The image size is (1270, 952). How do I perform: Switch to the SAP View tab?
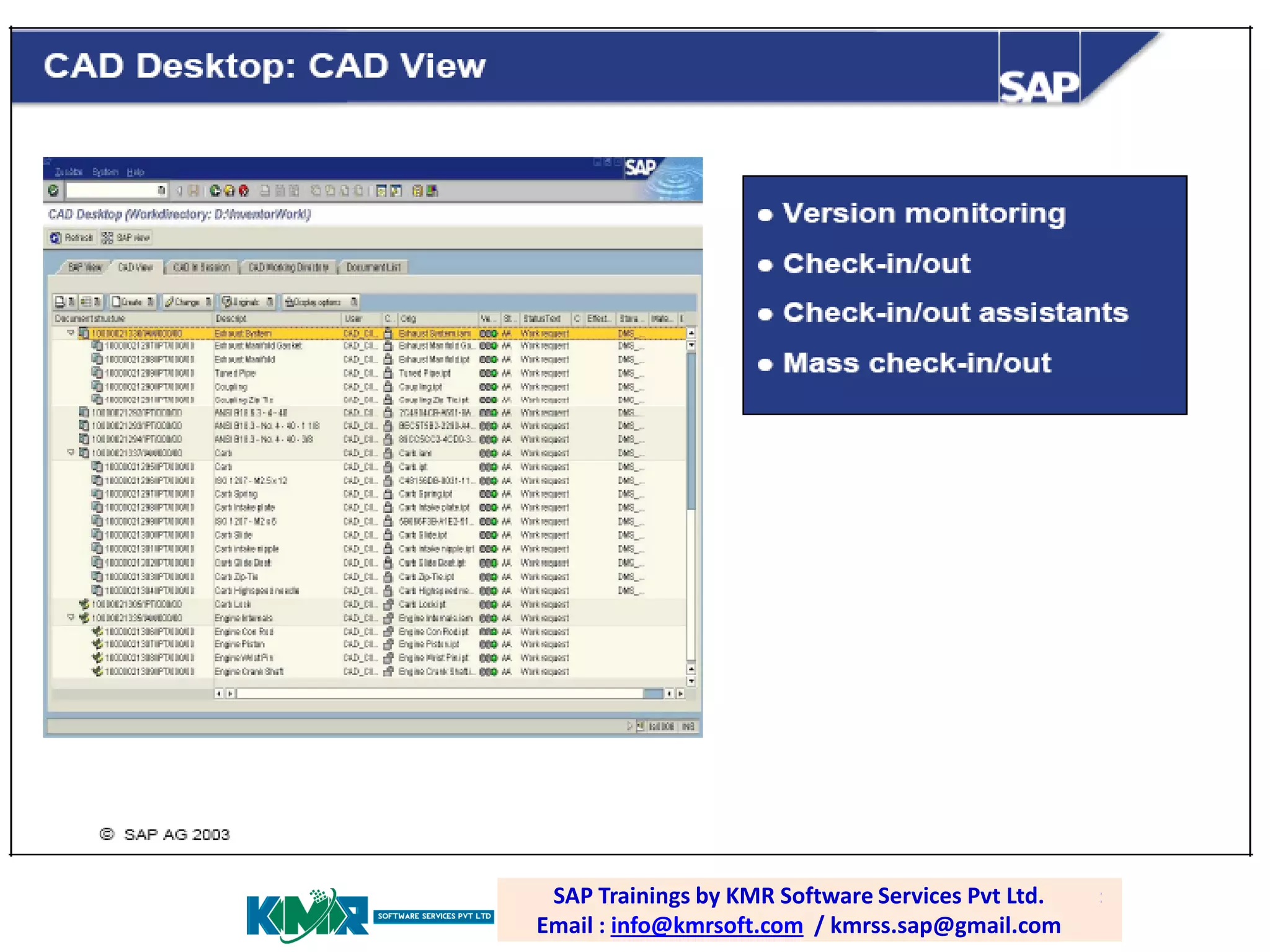point(85,267)
